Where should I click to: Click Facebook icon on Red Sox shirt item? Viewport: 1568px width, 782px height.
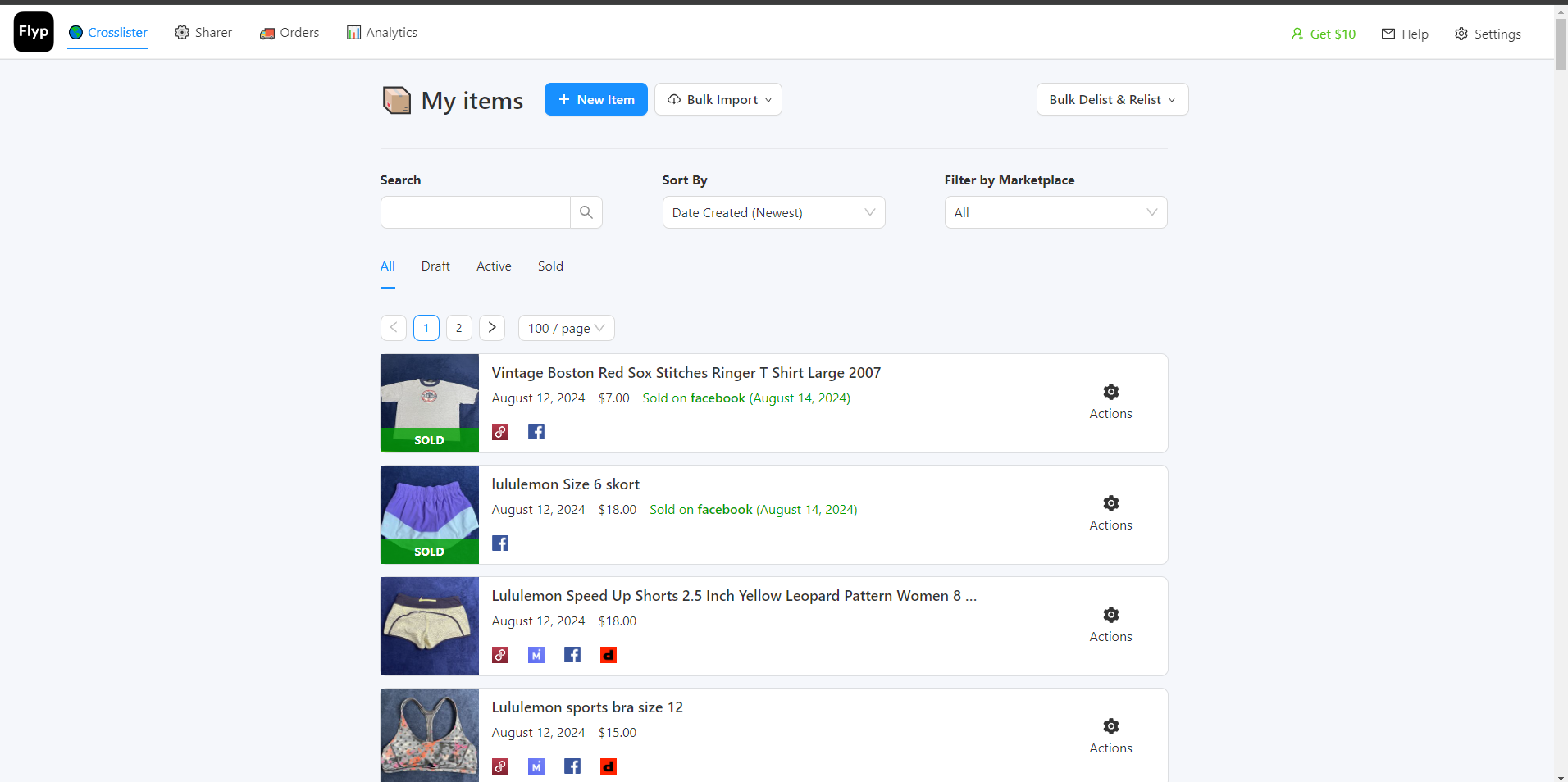click(536, 432)
